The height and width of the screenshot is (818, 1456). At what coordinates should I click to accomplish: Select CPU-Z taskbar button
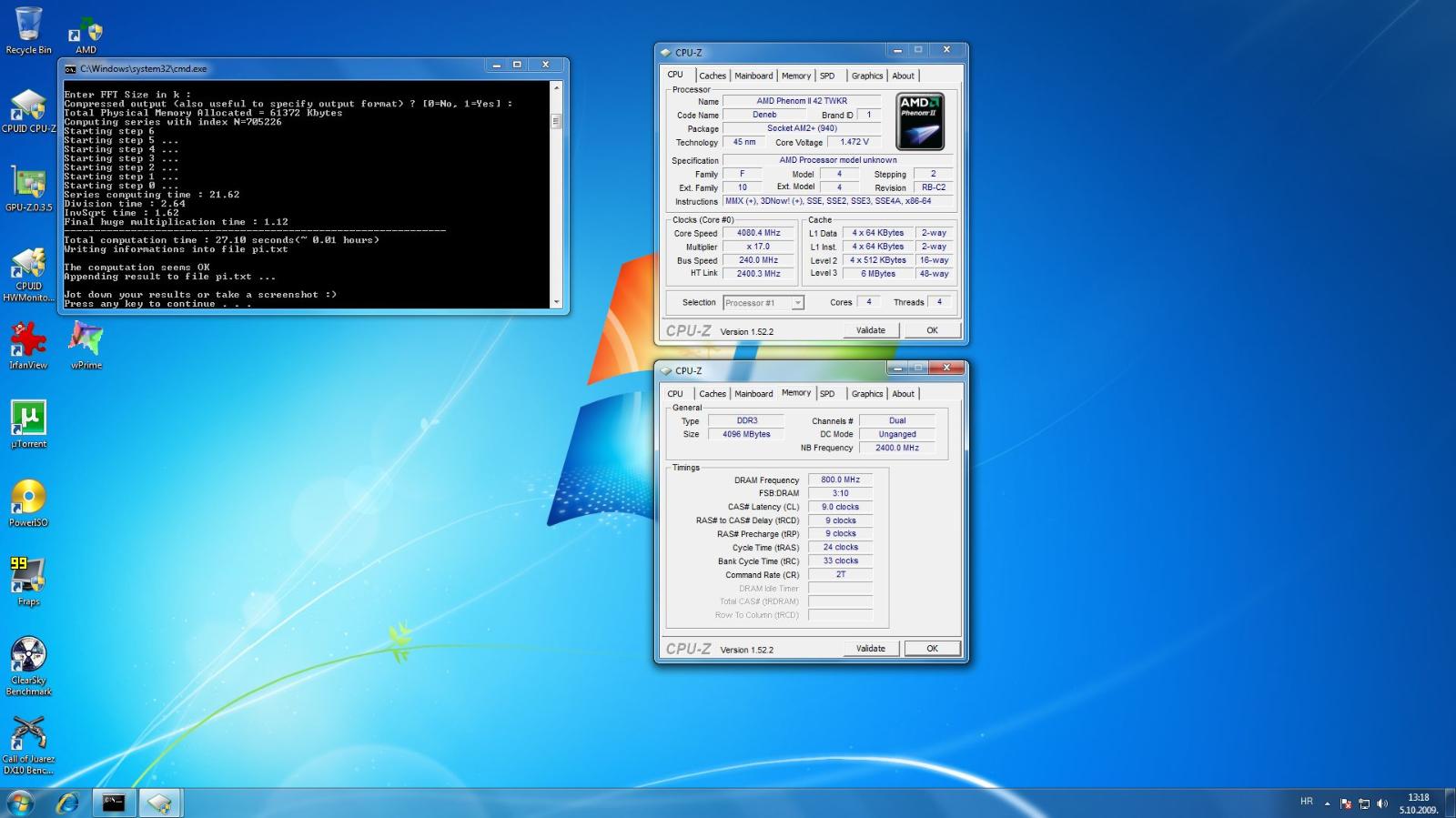pos(159,803)
